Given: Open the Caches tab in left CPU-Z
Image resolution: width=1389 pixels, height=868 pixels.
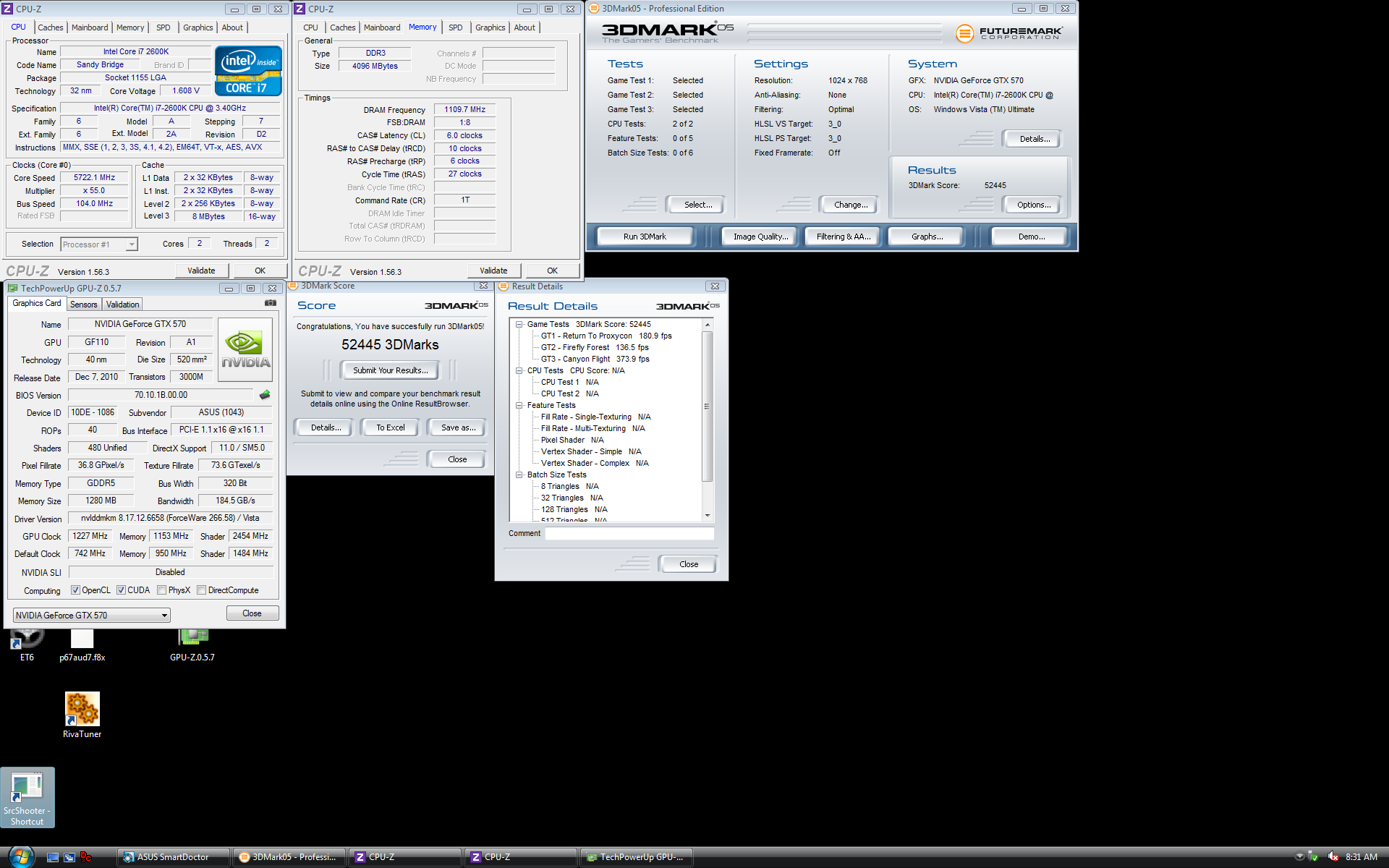Looking at the screenshot, I should [x=51, y=27].
